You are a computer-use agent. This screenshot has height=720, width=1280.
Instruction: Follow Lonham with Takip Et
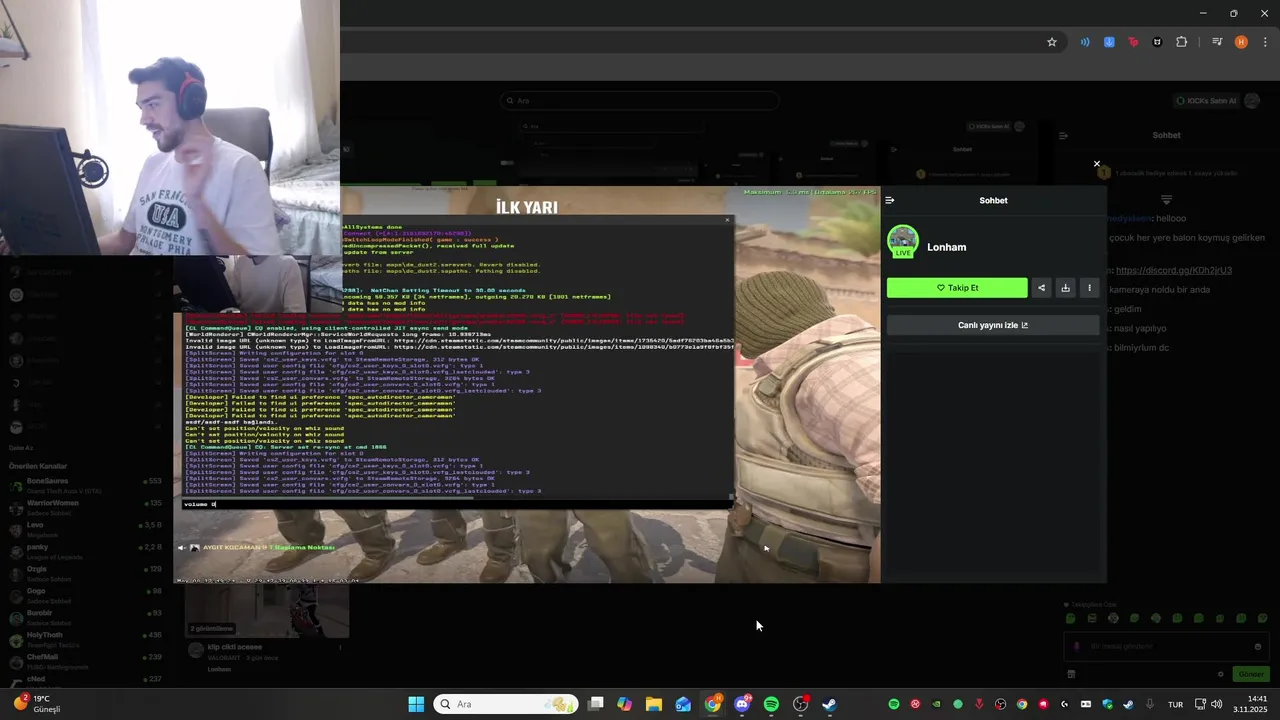(957, 288)
